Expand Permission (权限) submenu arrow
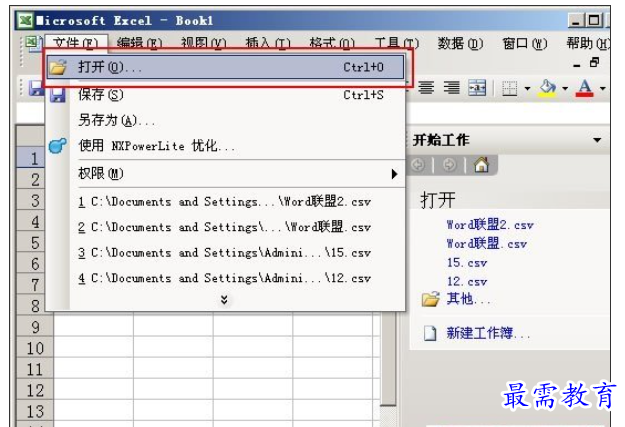This screenshot has height=427, width=625. click(x=394, y=174)
